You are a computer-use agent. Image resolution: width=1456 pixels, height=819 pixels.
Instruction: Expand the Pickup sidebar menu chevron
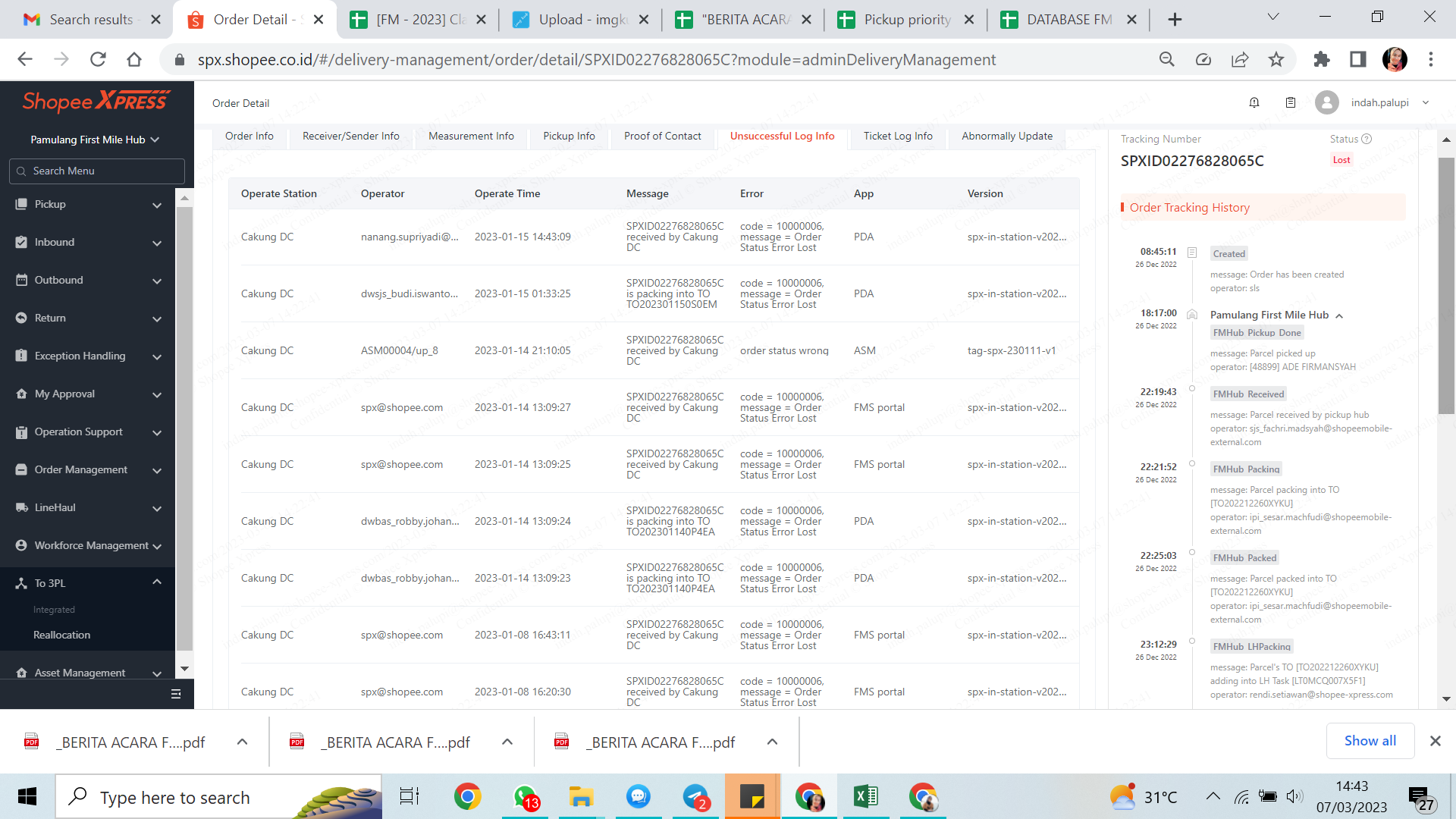[157, 205]
